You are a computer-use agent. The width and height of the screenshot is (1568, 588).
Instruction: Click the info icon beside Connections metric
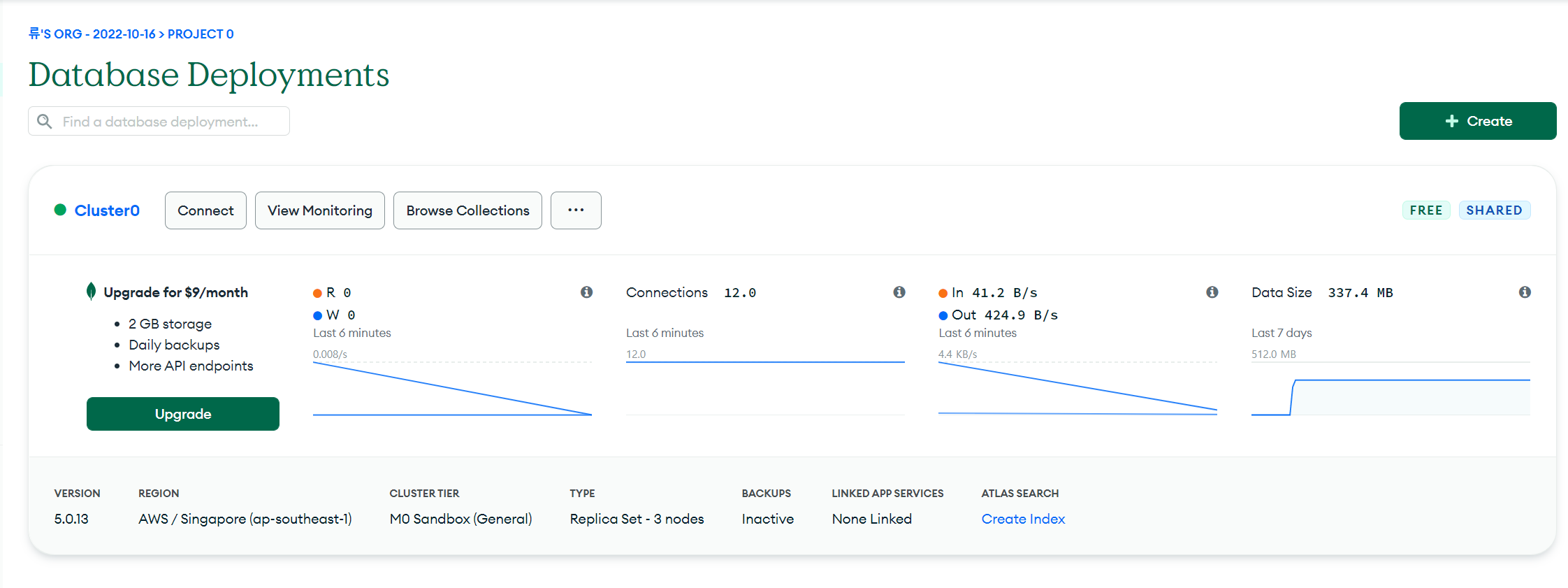(x=899, y=292)
